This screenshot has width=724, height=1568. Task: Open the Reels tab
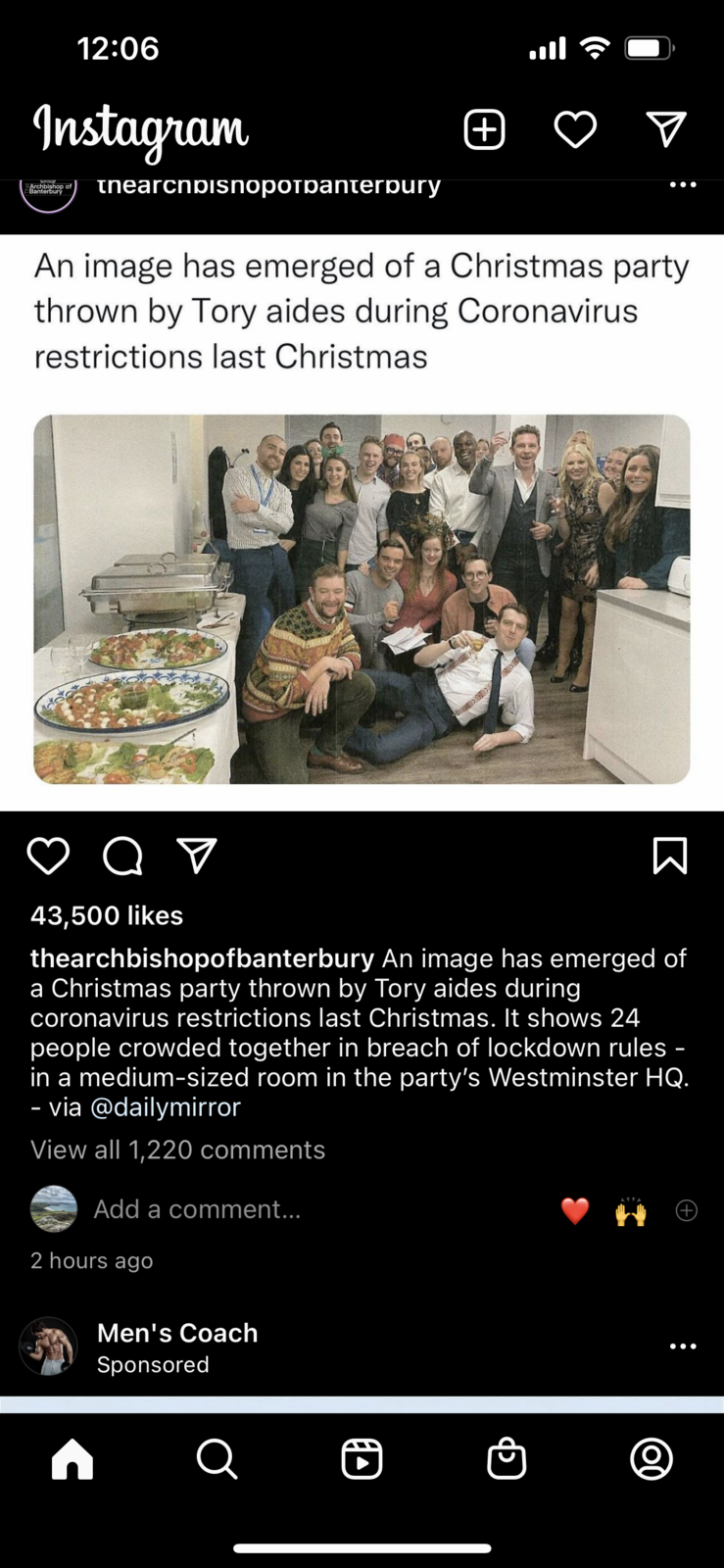tap(362, 1459)
